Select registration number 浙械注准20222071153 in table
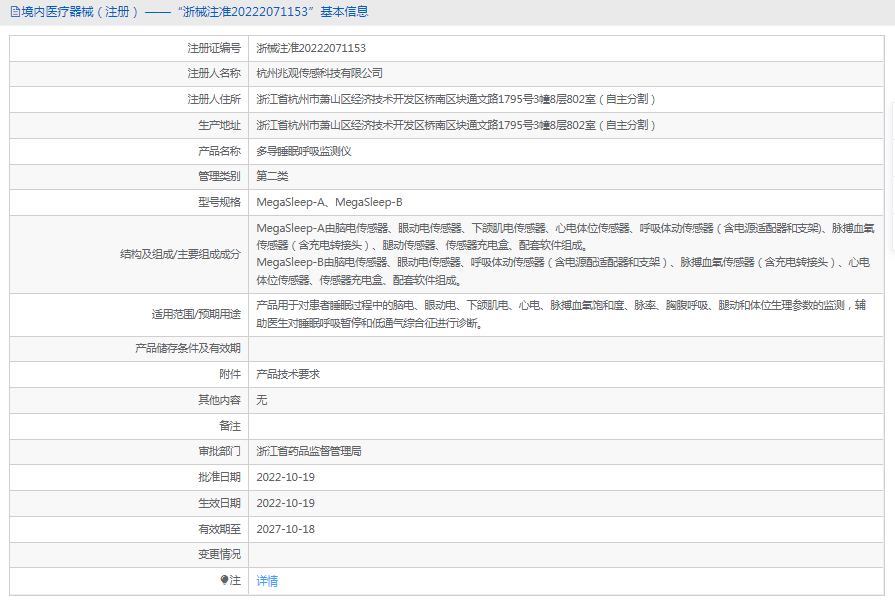895x605 pixels. coord(311,49)
